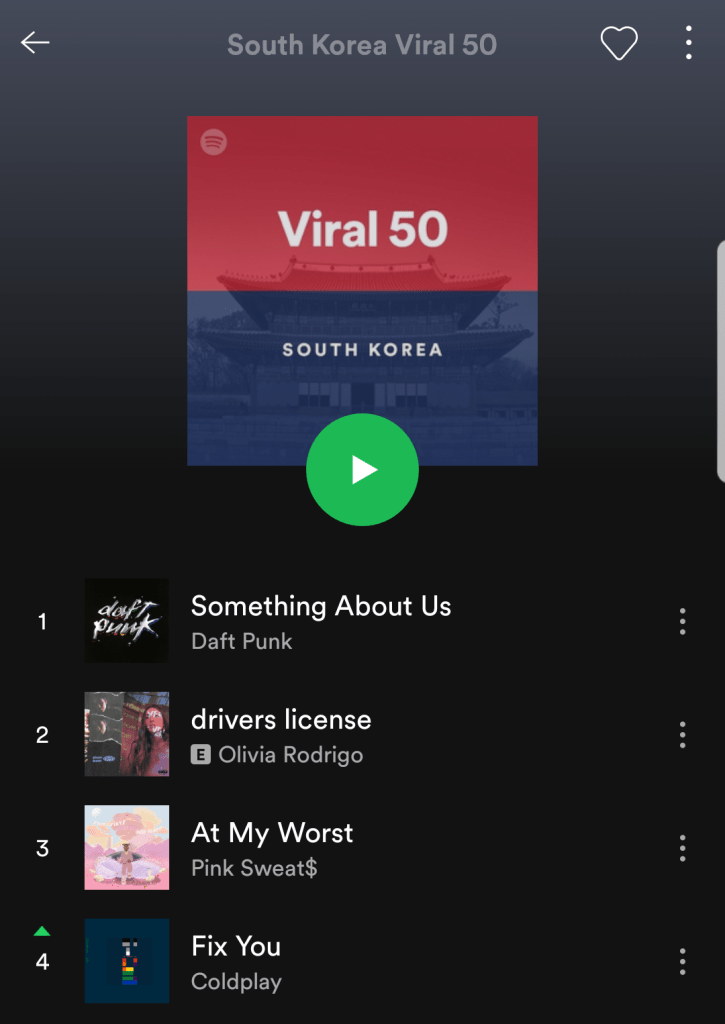Screen dimensions: 725x1024
Task: Open options for Something About Us
Action: click(x=683, y=621)
